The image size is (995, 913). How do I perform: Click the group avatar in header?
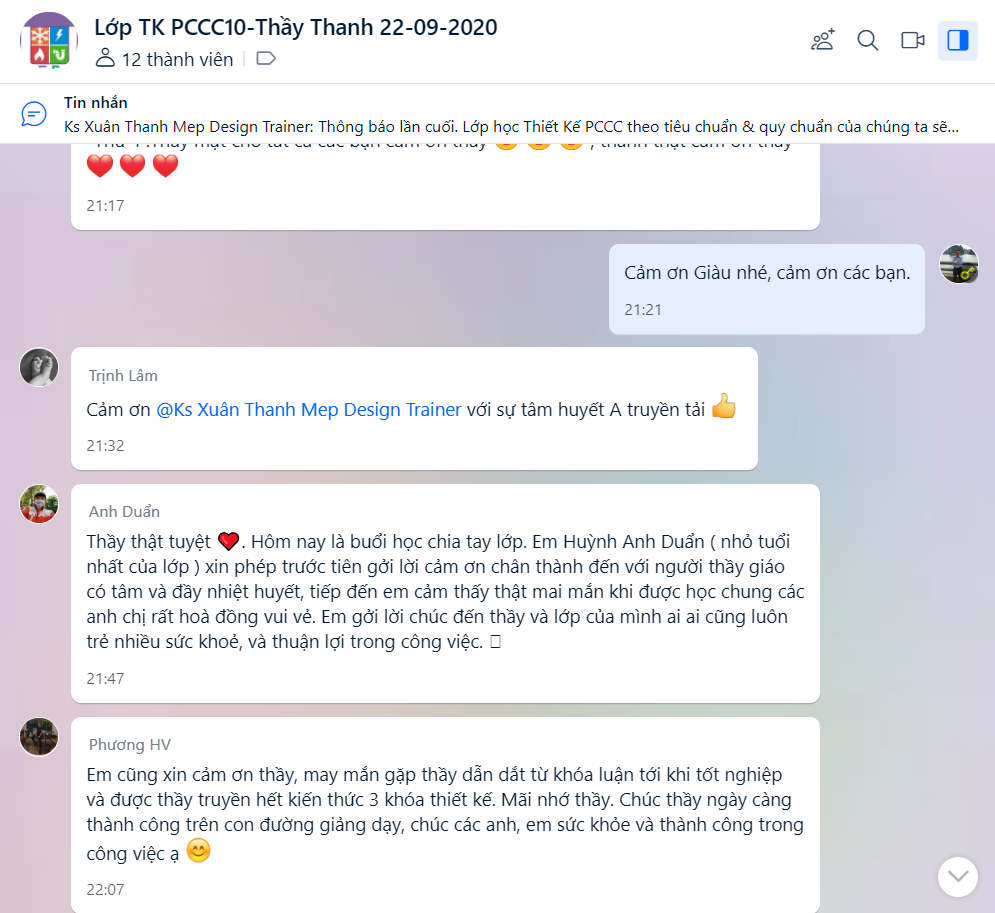coord(49,40)
